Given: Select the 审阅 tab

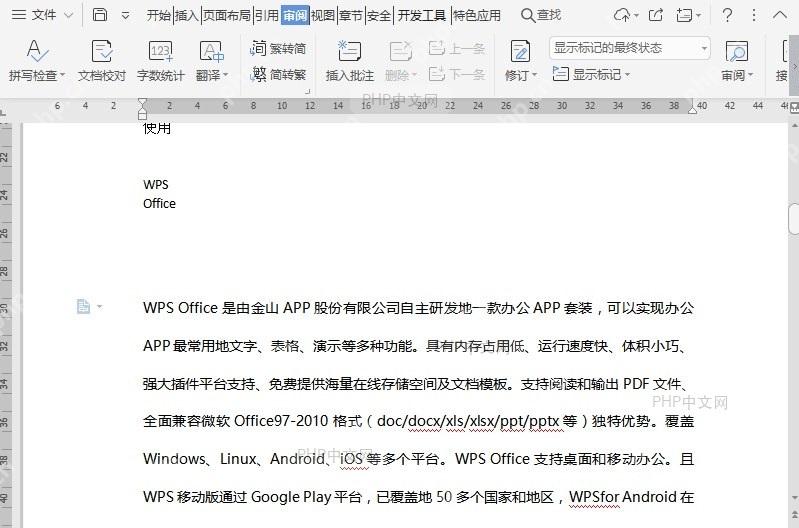Looking at the screenshot, I should tap(295, 16).
